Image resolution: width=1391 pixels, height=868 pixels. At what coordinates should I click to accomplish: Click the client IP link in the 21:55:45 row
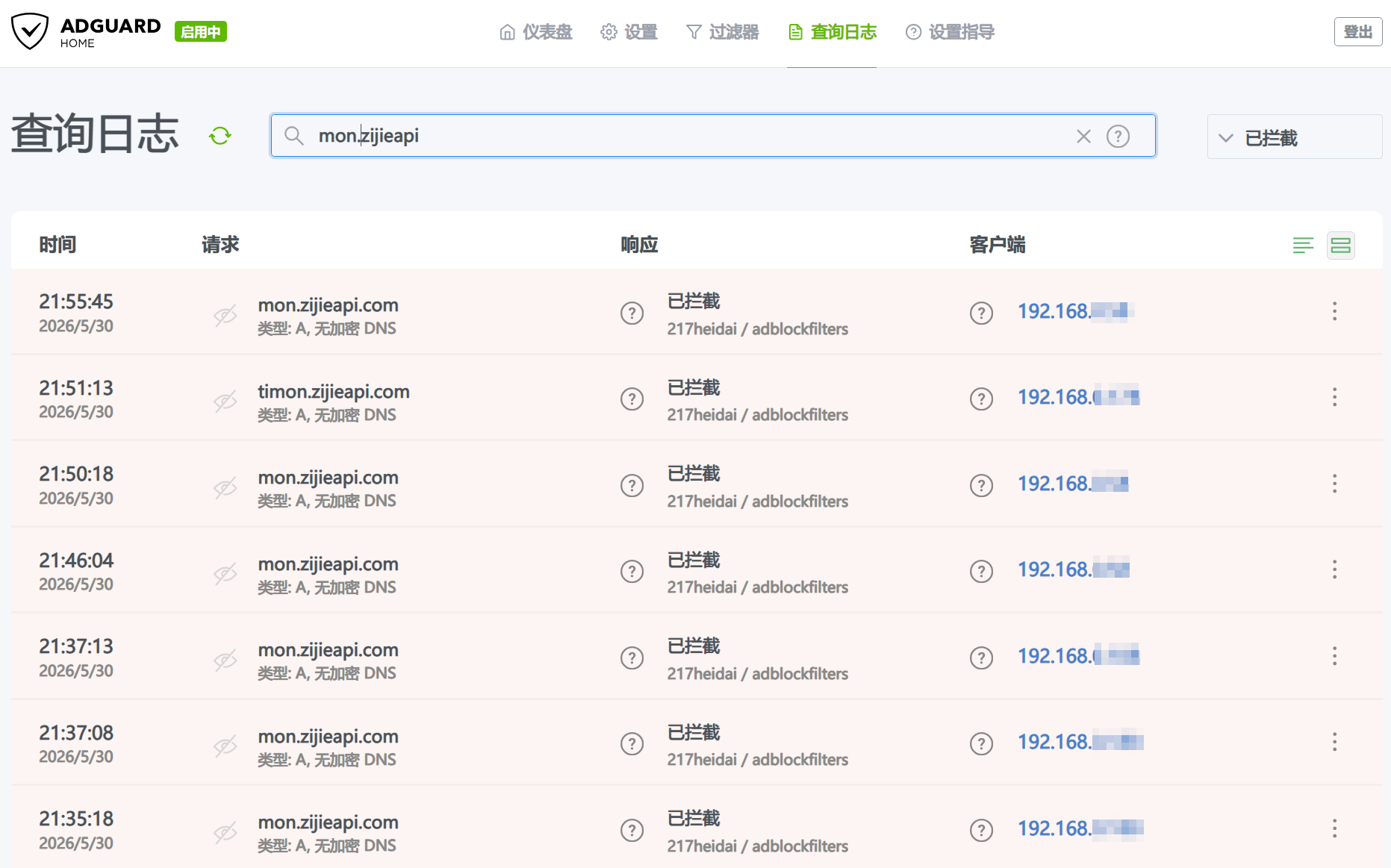point(1076,311)
